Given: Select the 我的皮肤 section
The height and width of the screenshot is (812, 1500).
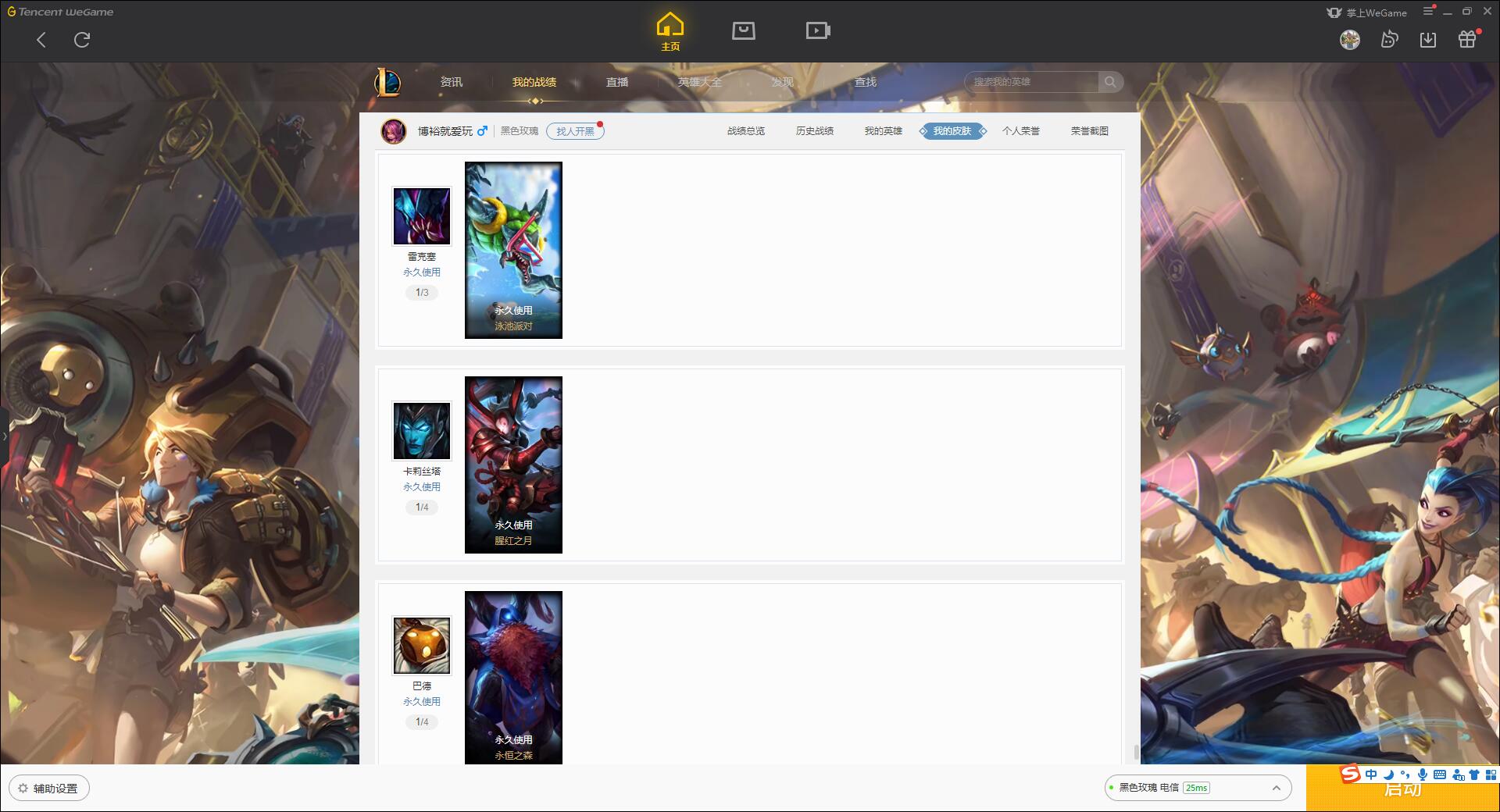Looking at the screenshot, I should 952,131.
